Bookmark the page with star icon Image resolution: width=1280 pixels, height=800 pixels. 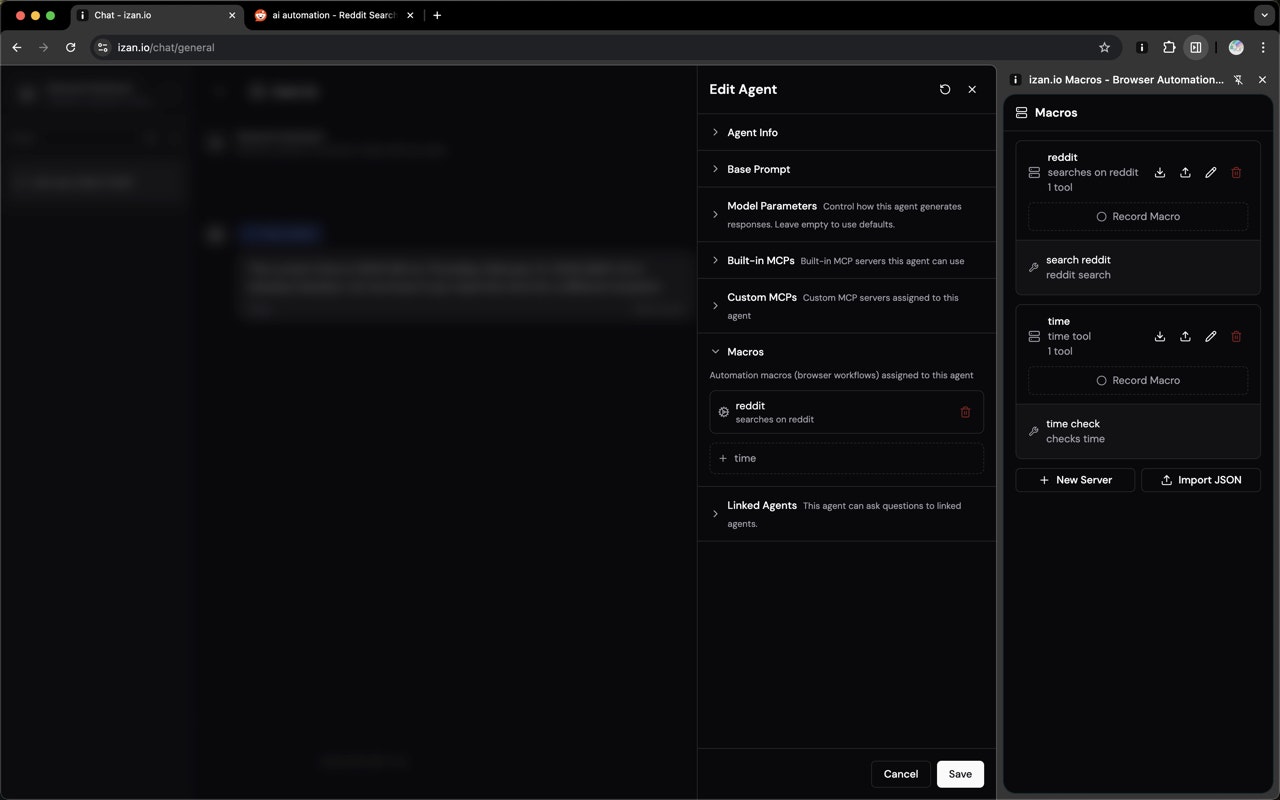point(1104,47)
